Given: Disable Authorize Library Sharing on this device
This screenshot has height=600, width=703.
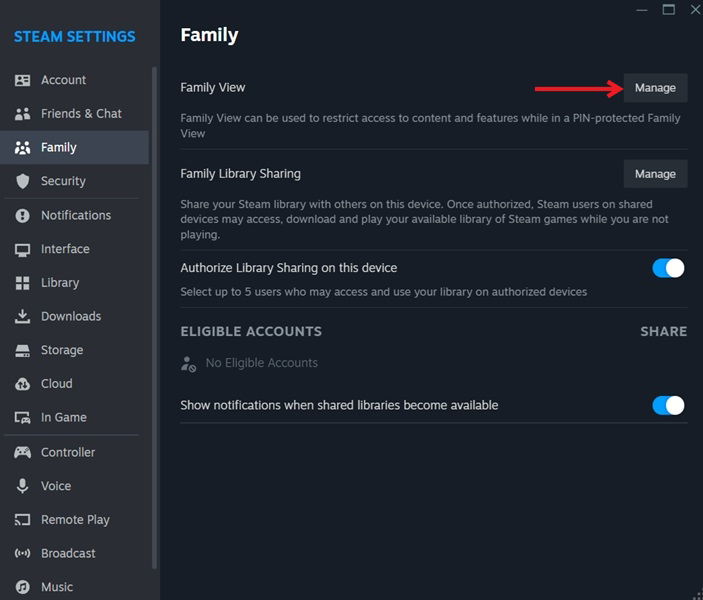Looking at the screenshot, I should [668, 268].
